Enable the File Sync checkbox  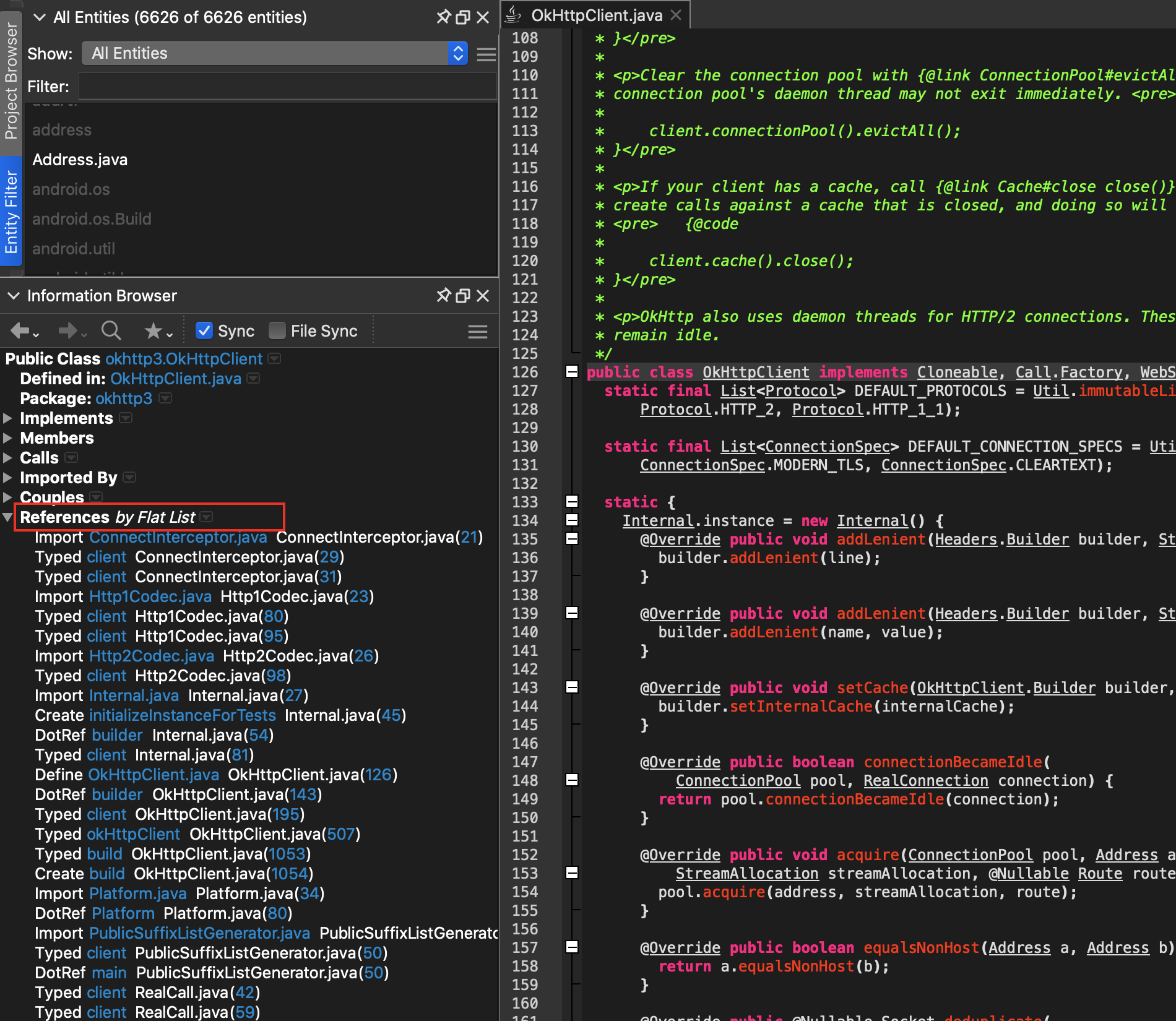[x=277, y=331]
